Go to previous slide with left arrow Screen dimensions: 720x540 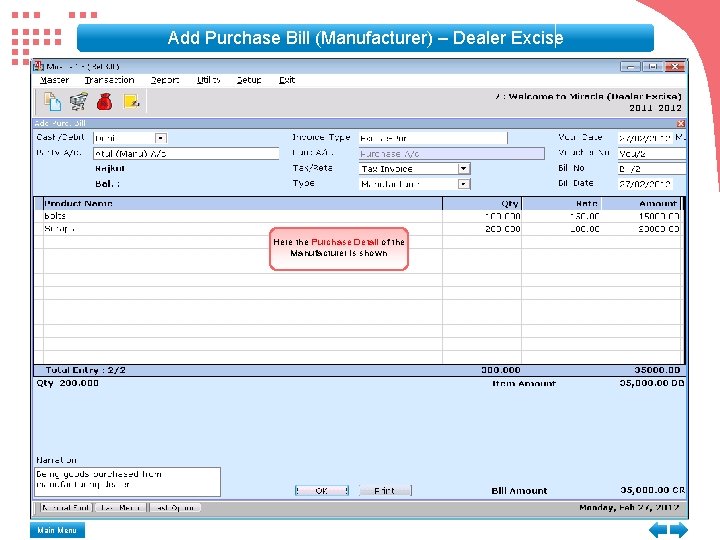(658, 530)
